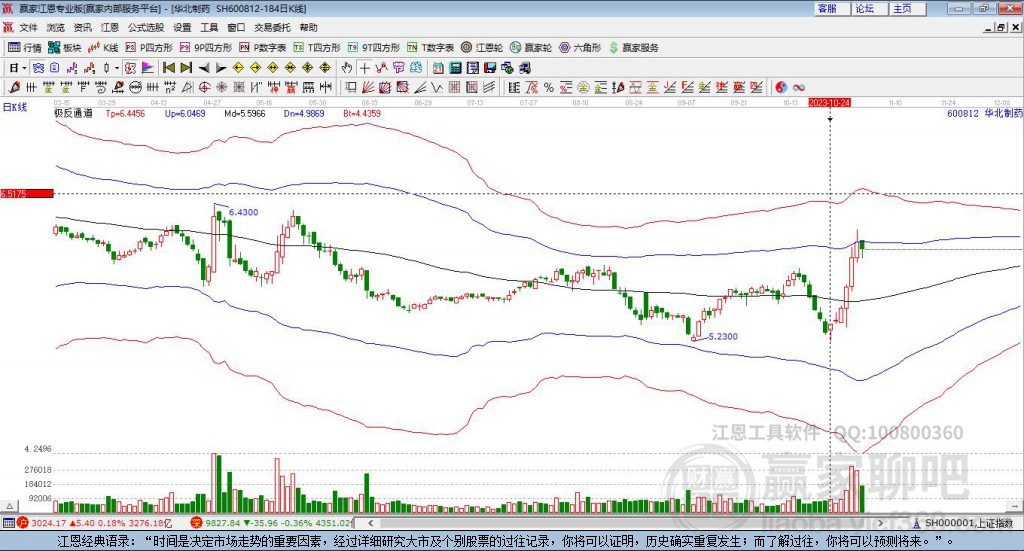1024x551 pixels.
Task: Click the 日K线 chart label
Action: pos(15,107)
